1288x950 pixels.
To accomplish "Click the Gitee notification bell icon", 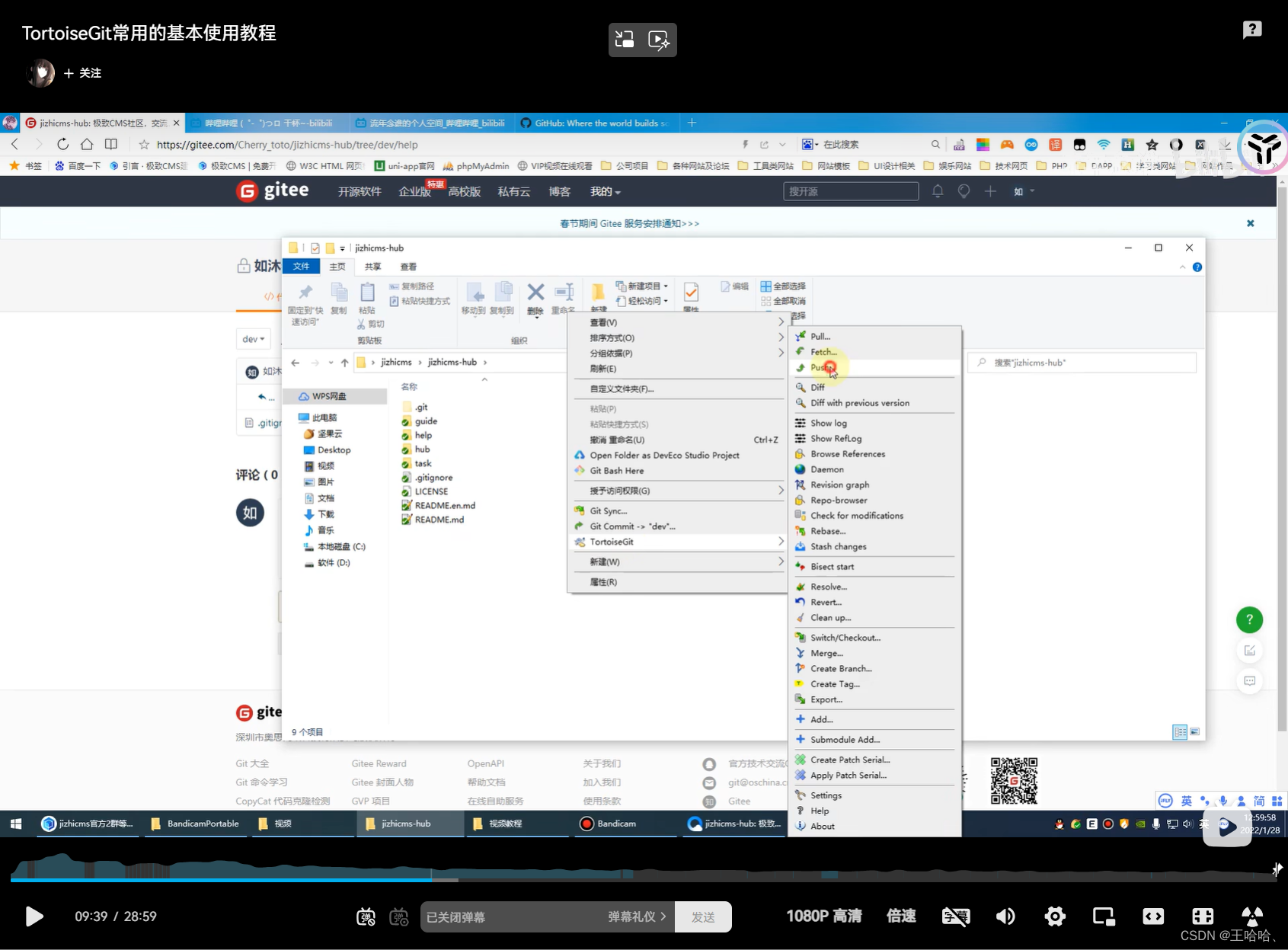I will [938, 191].
